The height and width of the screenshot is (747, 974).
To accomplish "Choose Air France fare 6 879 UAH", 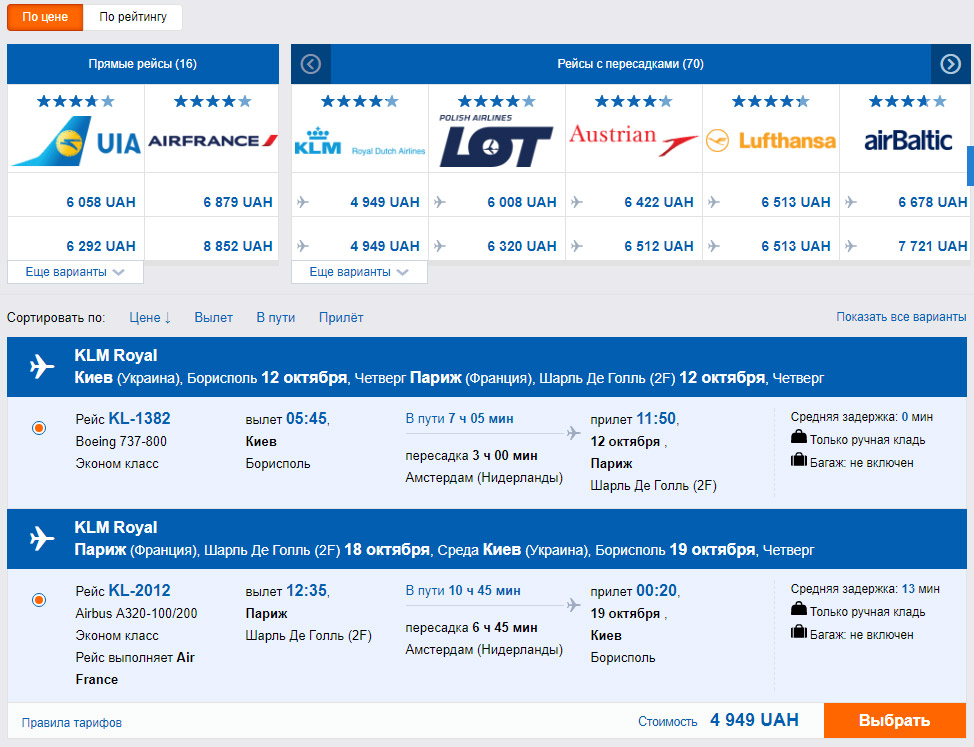I will pos(238,202).
